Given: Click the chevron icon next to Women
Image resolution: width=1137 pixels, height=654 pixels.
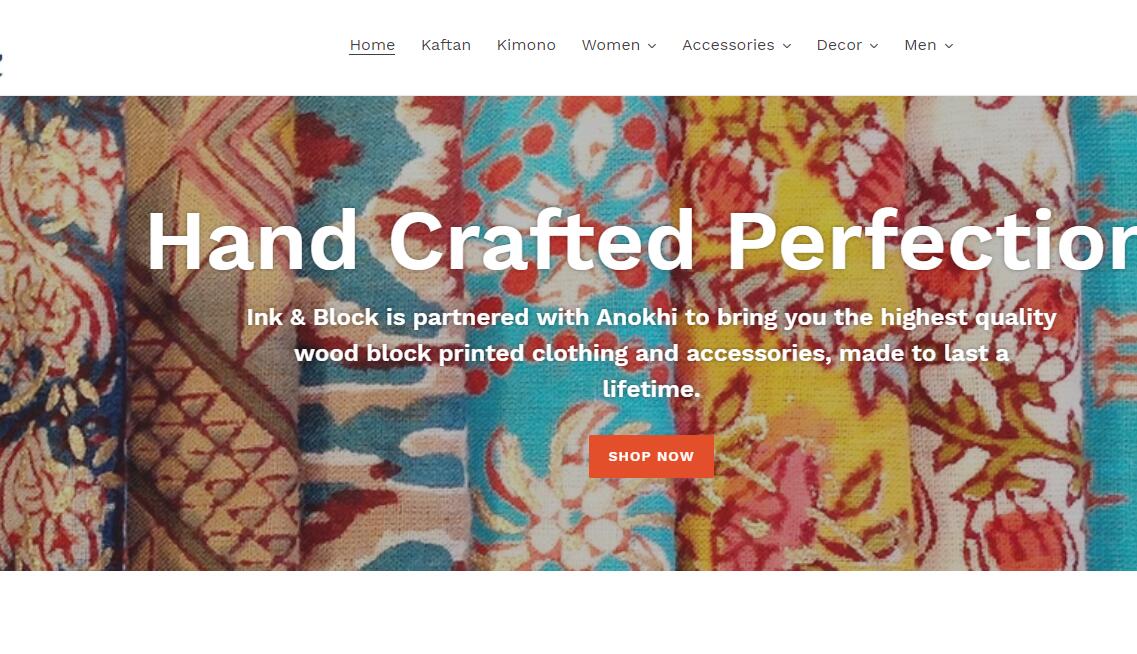Looking at the screenshot, I should (x=652, y=46).
